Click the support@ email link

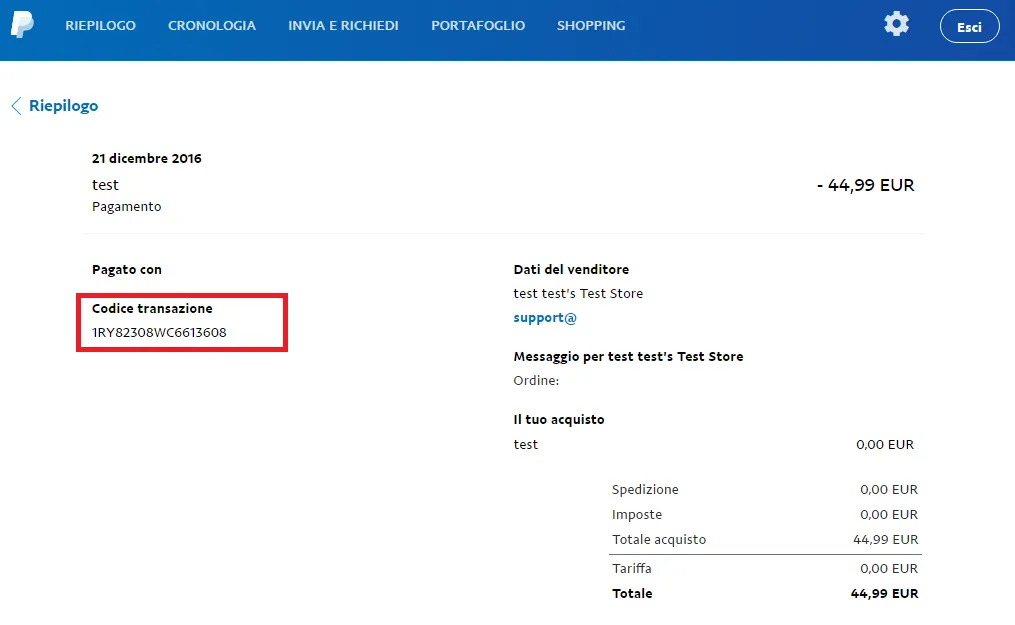545,318
